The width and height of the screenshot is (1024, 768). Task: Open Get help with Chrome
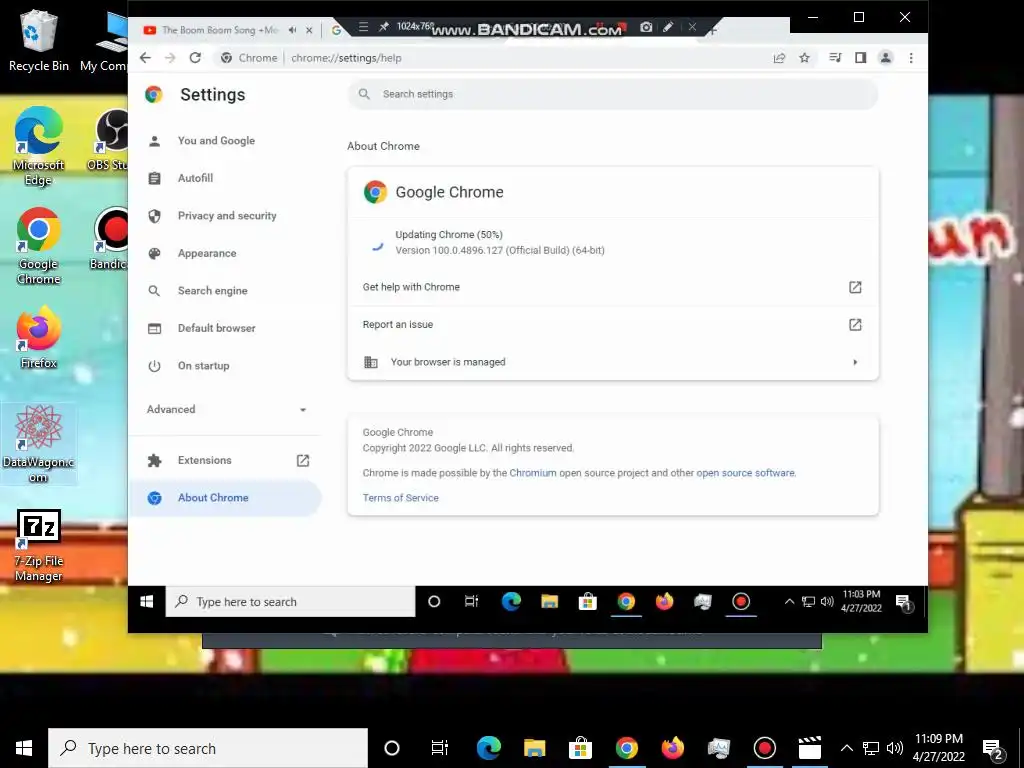pyautogui.click(x=613, y=287)
